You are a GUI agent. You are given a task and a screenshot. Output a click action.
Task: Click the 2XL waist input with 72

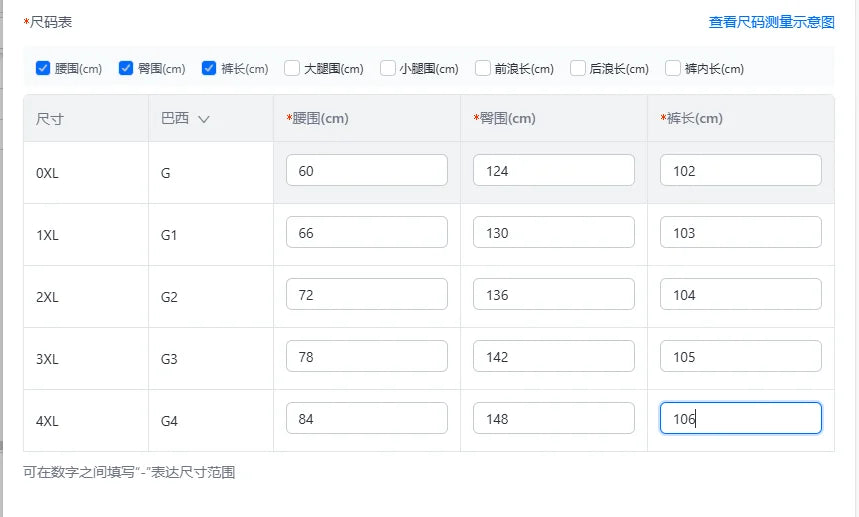pyautogui.click(x=366, y=294)
